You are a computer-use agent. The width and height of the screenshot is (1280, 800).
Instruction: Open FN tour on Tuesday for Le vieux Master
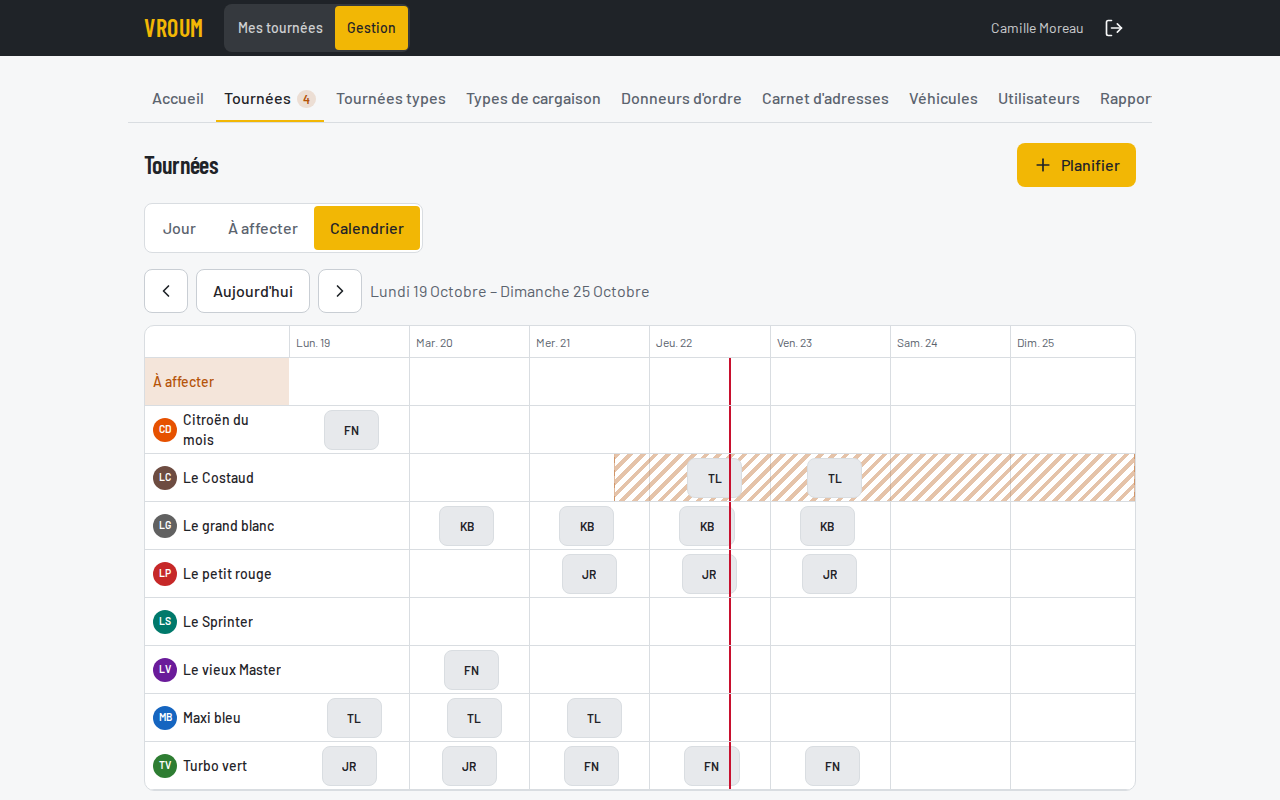pyautogui.click(x=471, y=670)
